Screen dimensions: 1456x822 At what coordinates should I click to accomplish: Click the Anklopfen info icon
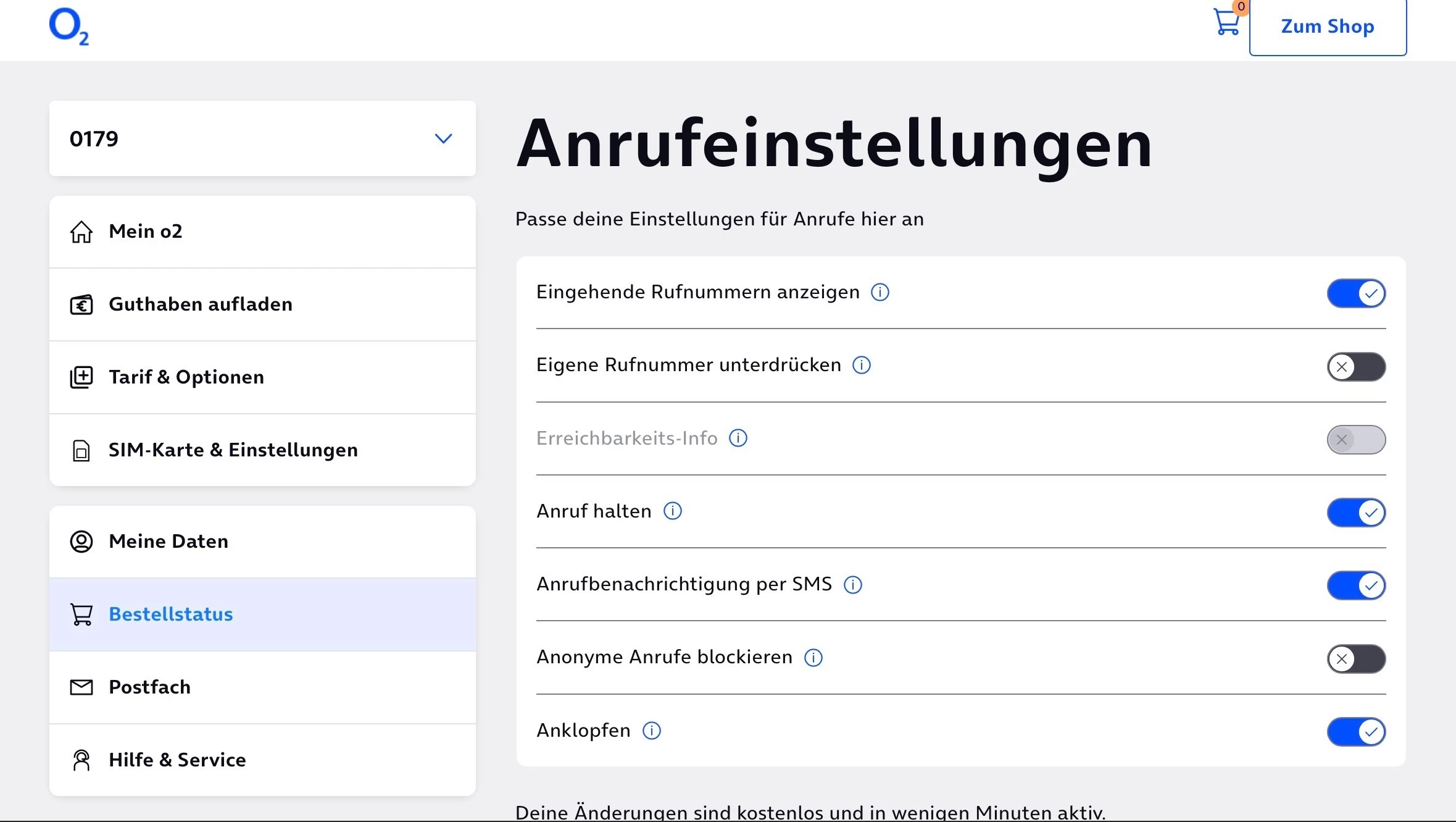[x=651, y=731]
